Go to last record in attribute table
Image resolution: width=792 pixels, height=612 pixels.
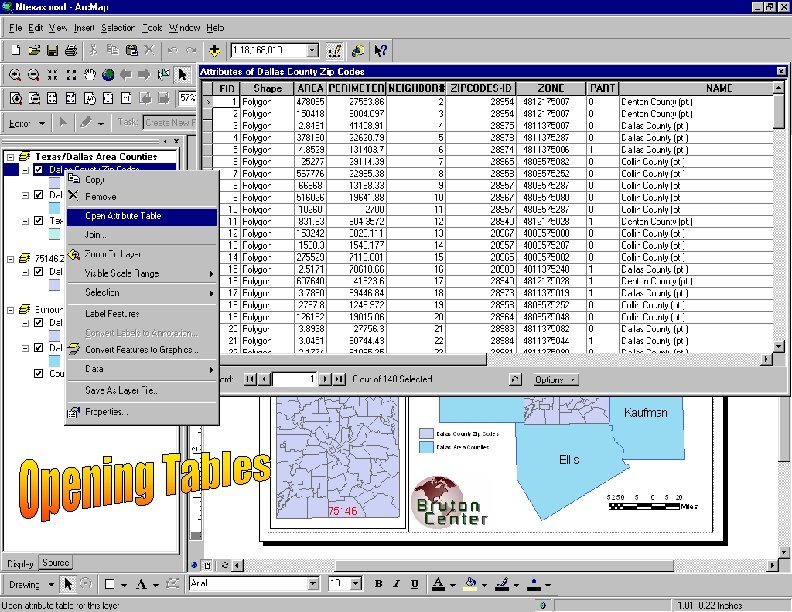tap(339, 379)
